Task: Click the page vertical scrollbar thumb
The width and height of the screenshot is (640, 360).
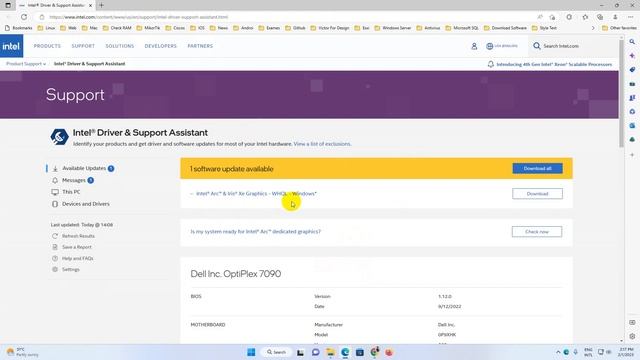Action: pyautogui.click(x=621, y=93)
